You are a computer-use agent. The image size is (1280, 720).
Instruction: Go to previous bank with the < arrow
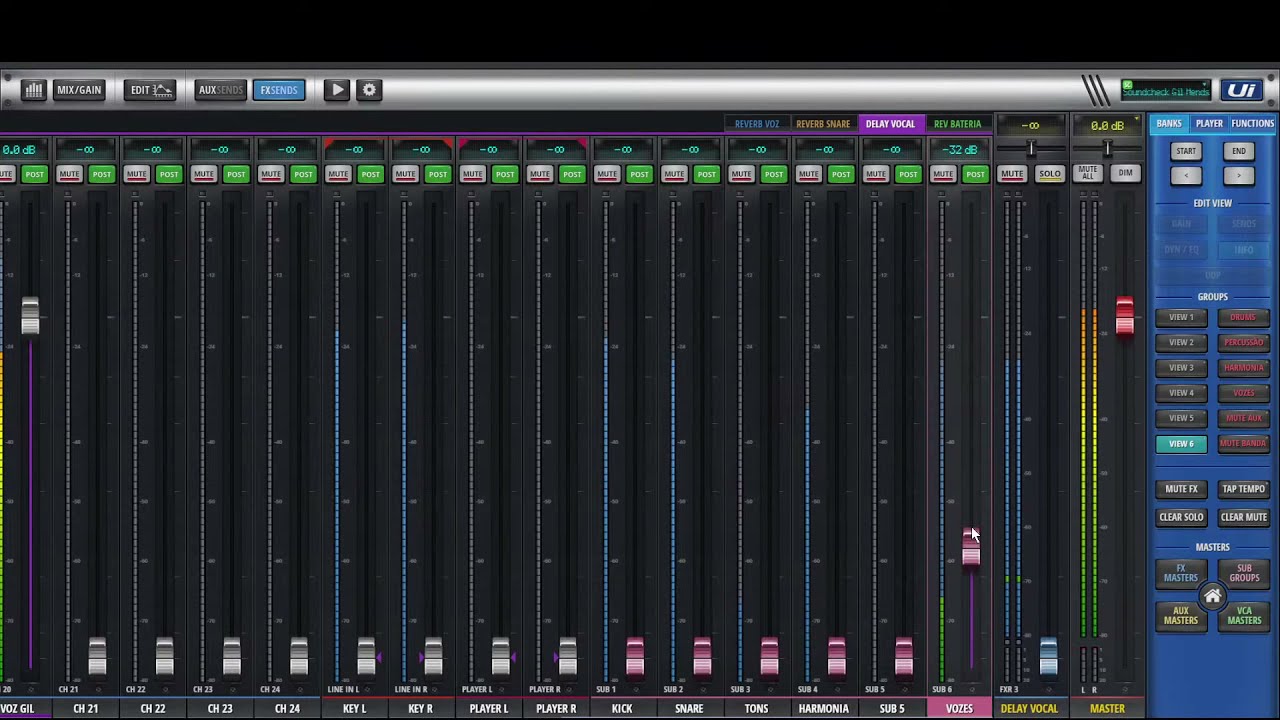[1186, 175]
